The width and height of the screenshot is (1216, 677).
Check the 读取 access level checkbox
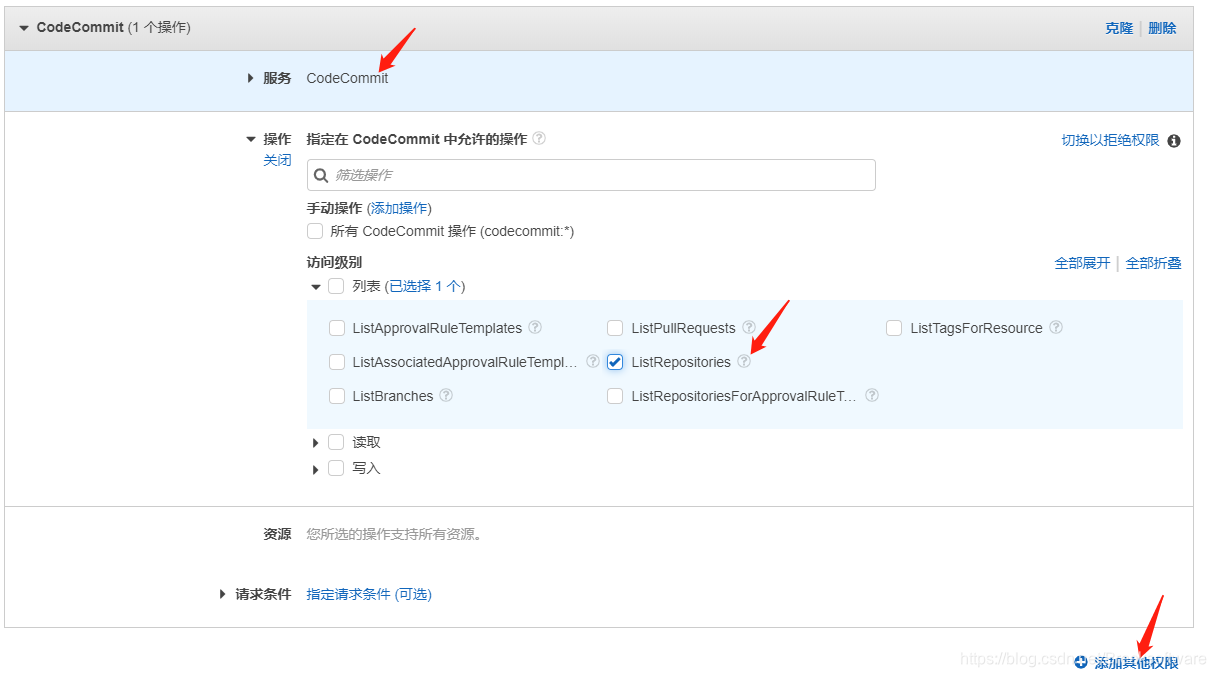click(x=336, y=442)
